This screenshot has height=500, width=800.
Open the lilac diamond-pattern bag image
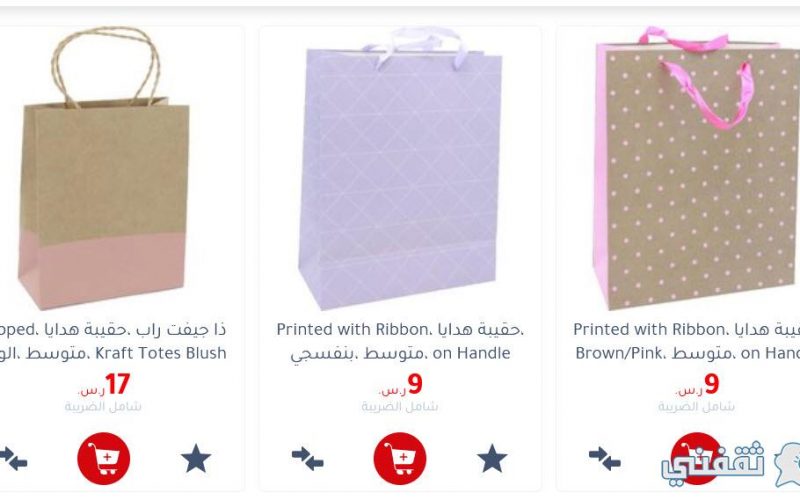400,168
